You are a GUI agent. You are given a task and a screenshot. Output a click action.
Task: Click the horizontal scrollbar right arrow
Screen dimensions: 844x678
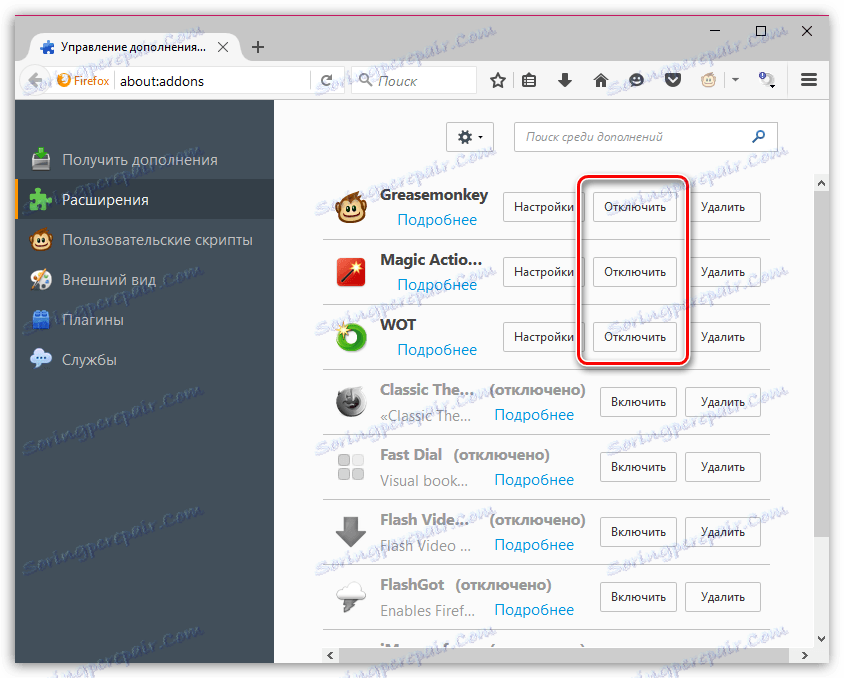(805, 655)
